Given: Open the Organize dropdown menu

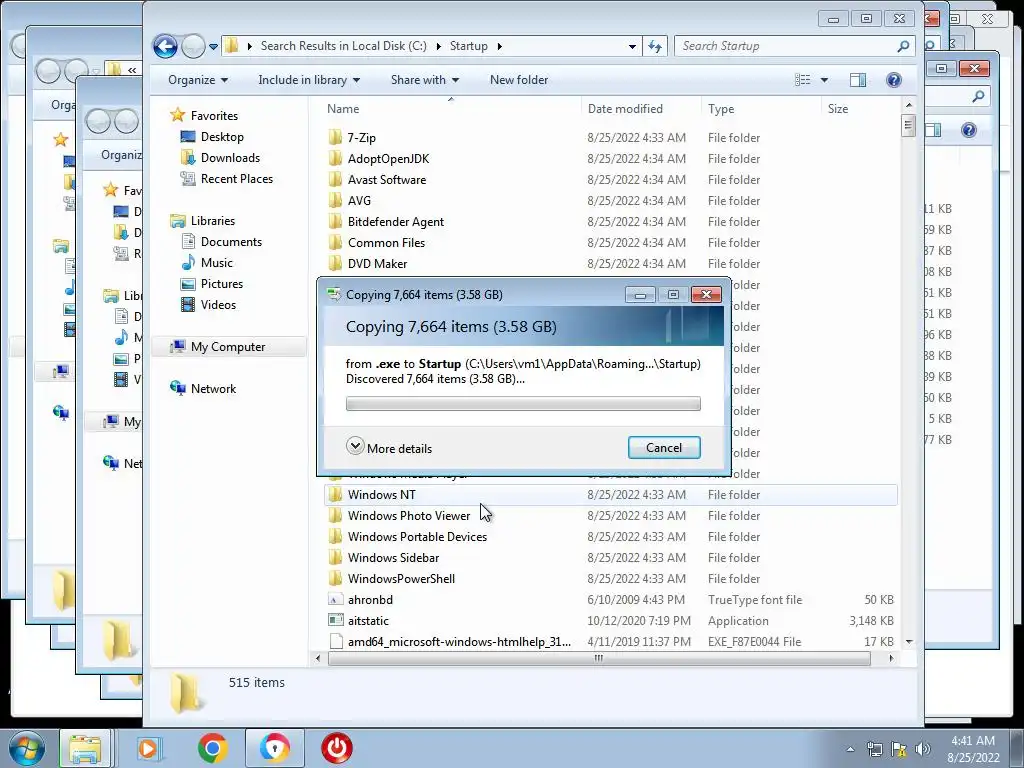Looking at the screenshot, I should click(198, 80).
